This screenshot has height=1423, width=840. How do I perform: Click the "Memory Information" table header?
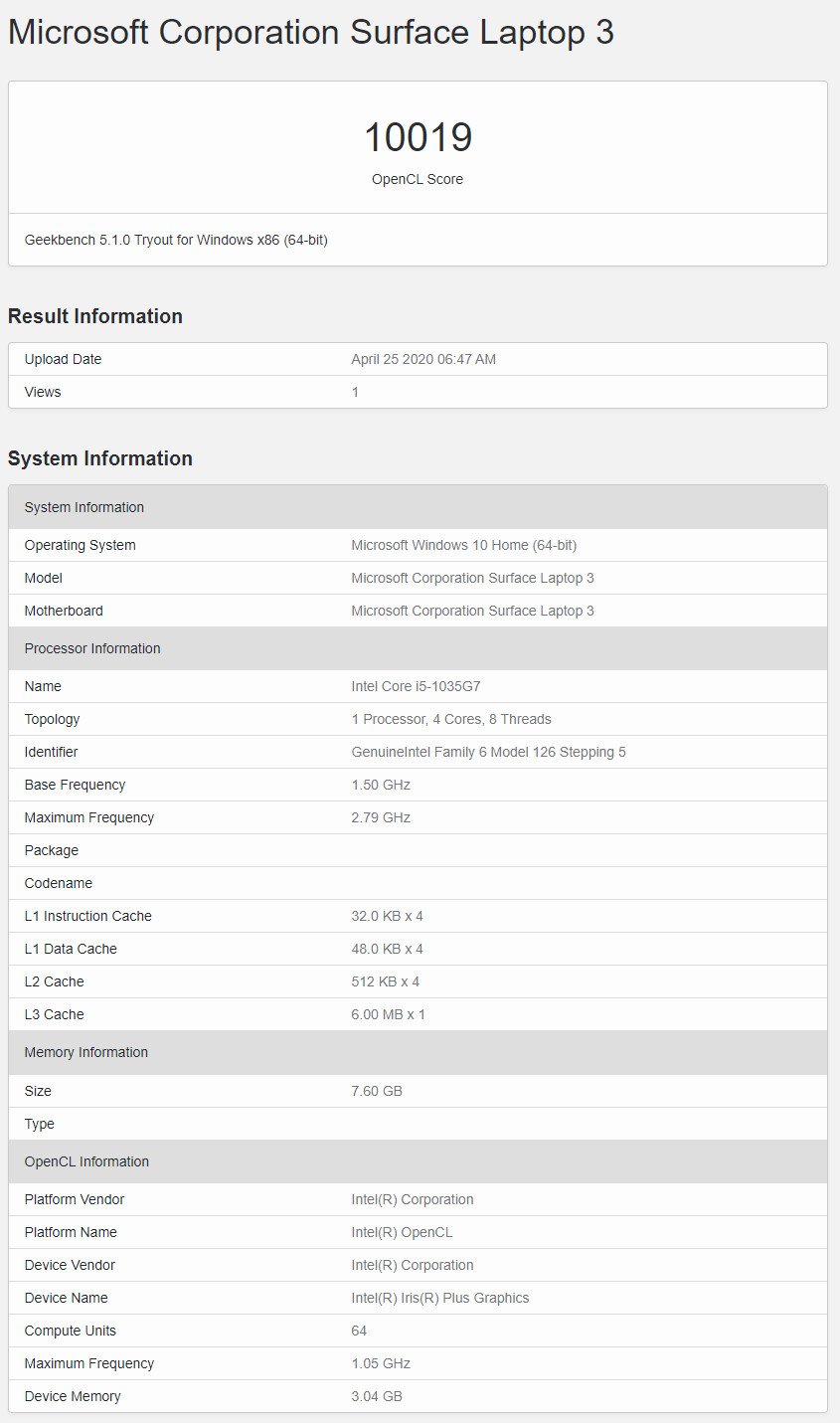coord(418,1052)
